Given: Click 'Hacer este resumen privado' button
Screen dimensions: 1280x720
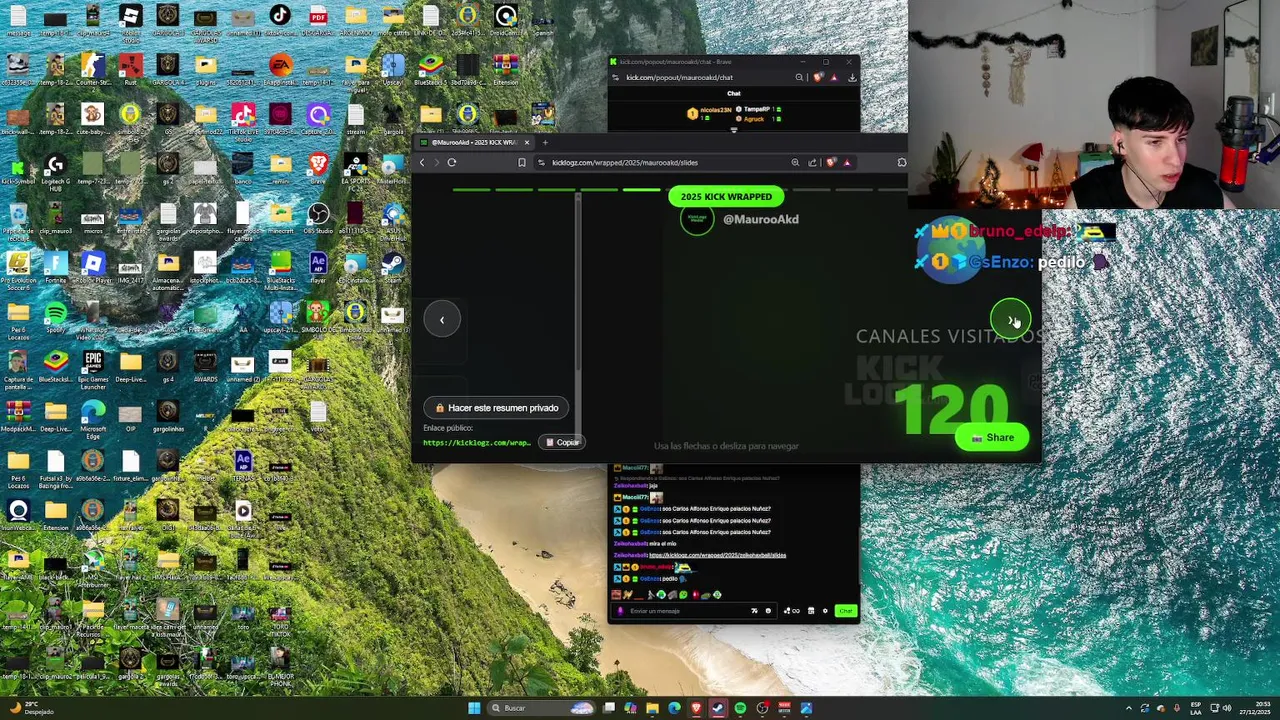Looking at the screenshot, I should 496,408.
